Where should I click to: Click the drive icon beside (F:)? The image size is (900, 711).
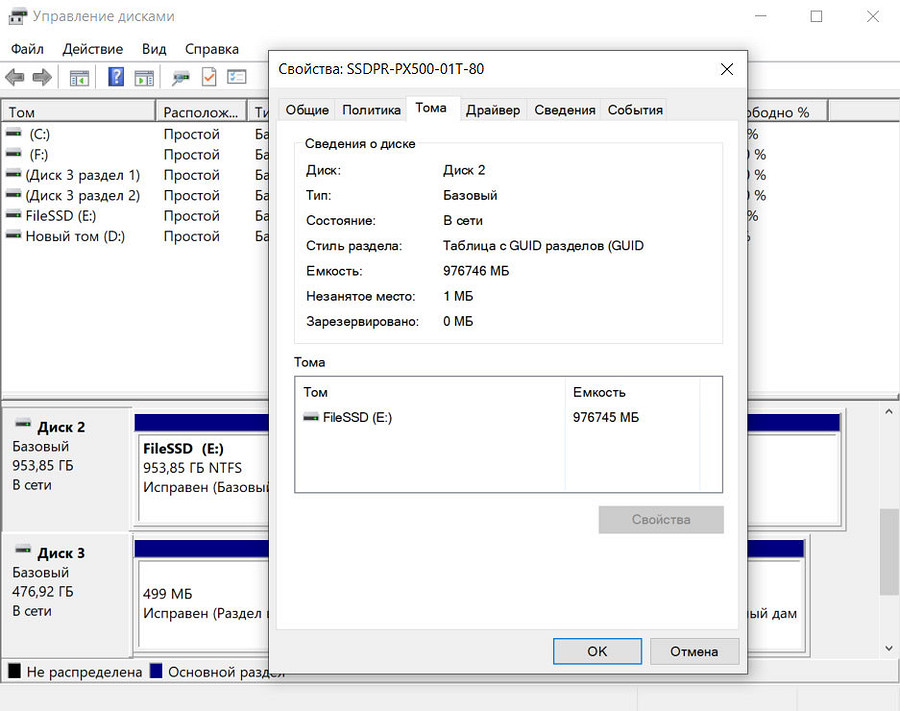click(x=14, y=154)
